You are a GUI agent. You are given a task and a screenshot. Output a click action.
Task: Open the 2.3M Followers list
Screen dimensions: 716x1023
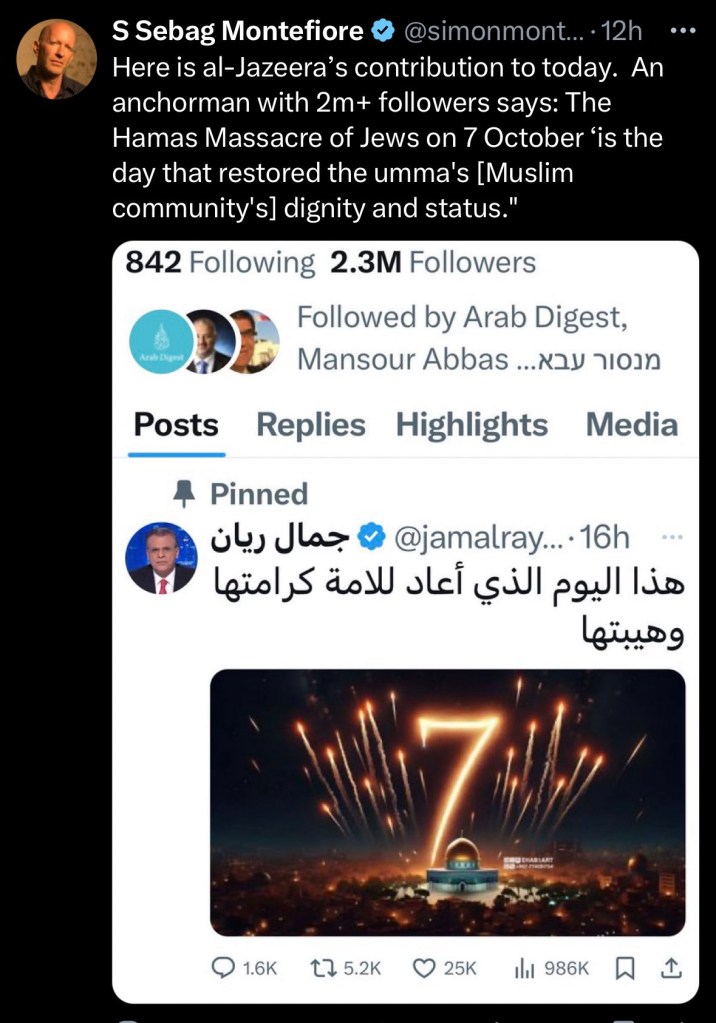(x=432, y=263)
